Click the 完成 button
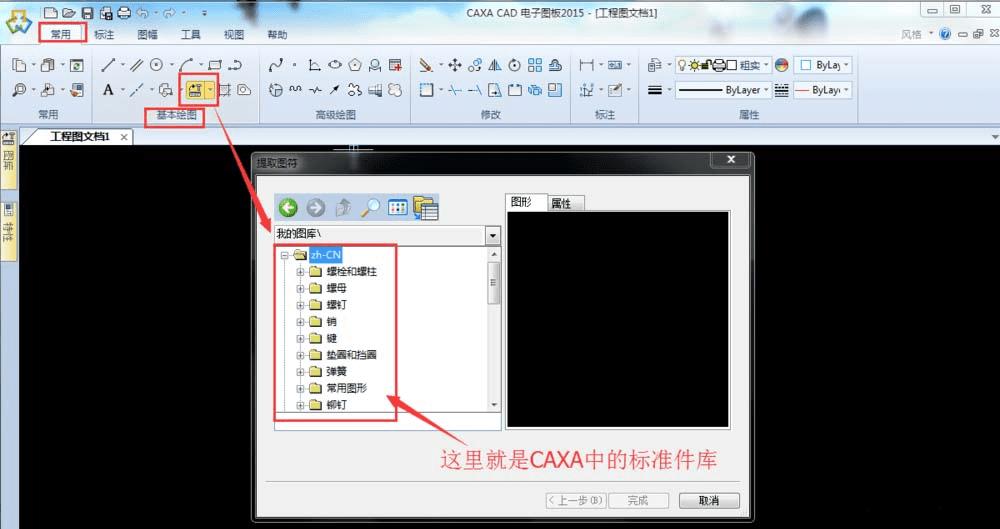 [x=638, y=501]
